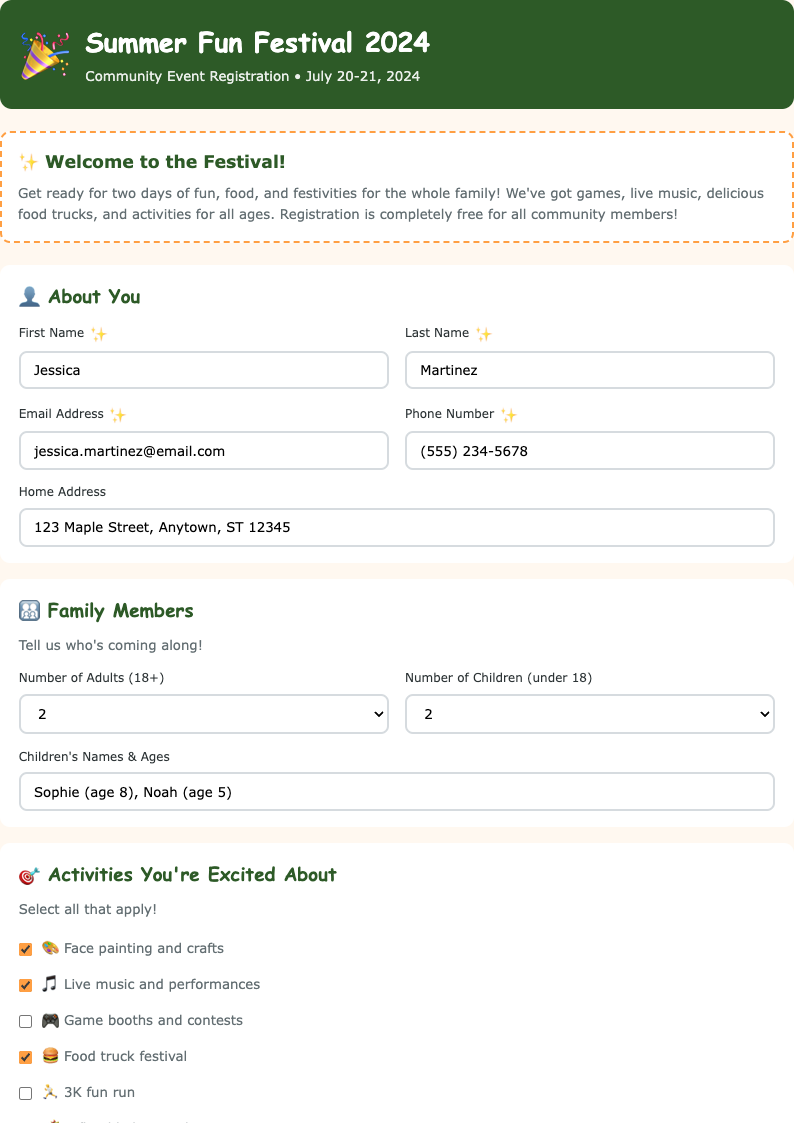This screenshot has height=1123, width=794.
Task: Click the dart target icon beside Activities heading
Action: [28, 874]
